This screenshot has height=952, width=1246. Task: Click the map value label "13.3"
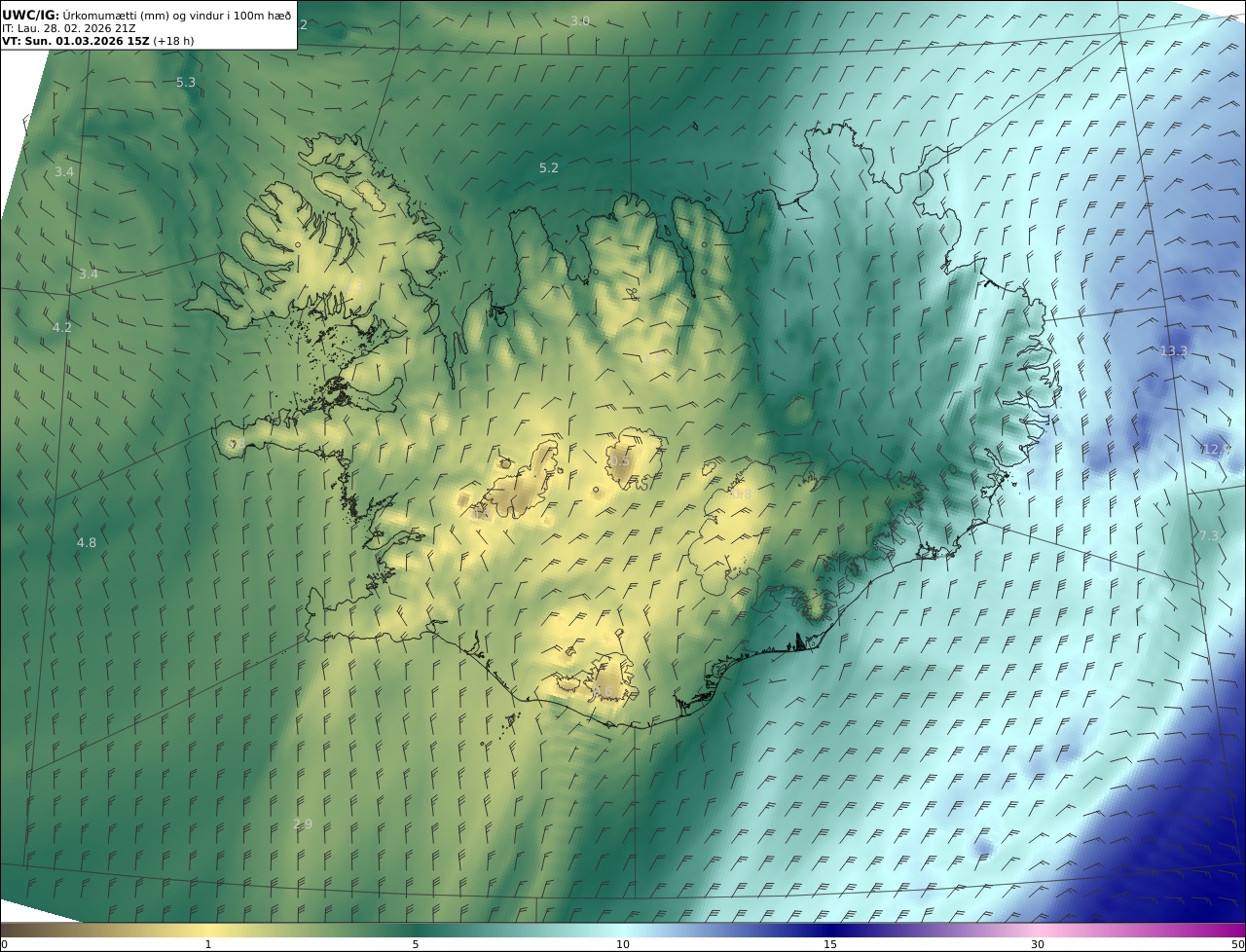[1174, 350]
